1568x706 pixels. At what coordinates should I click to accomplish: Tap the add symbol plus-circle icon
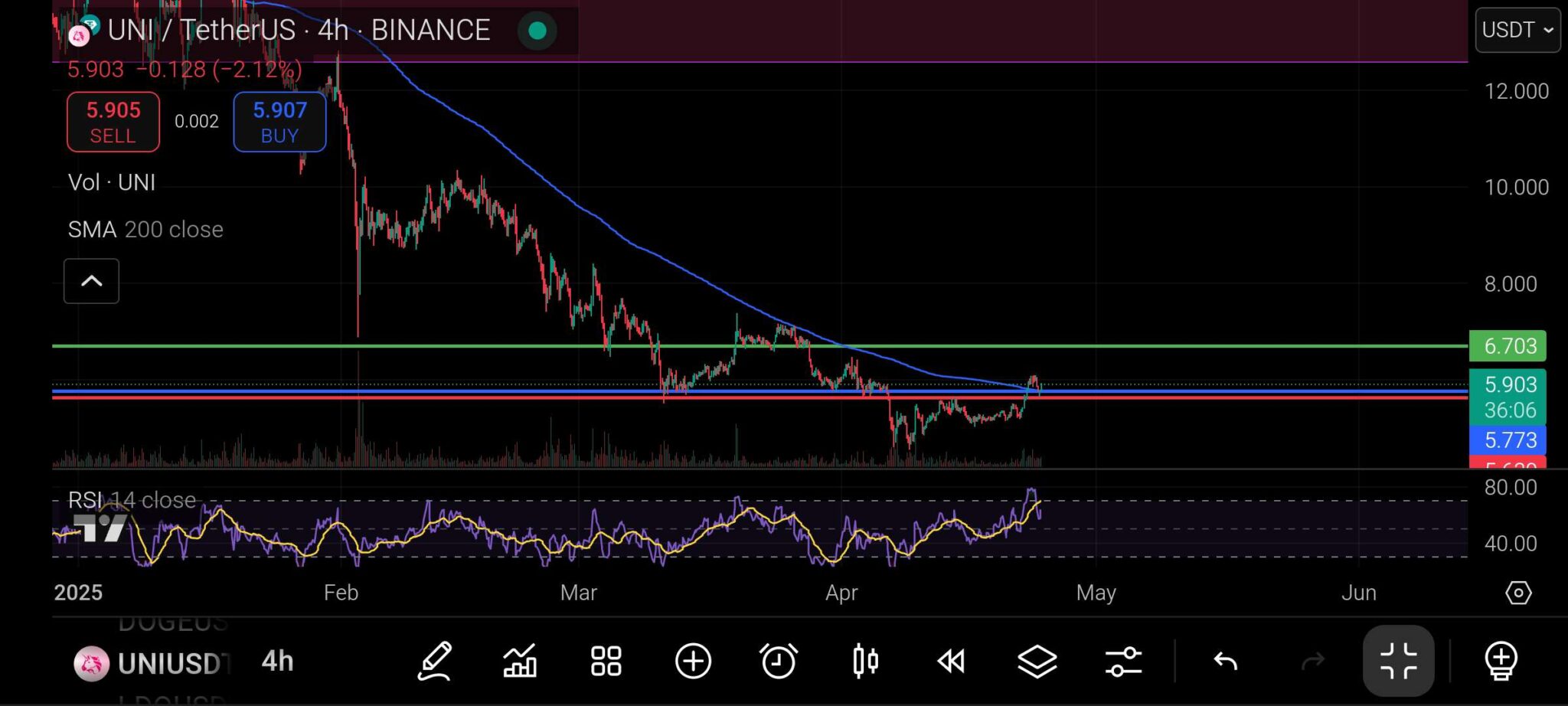click(x=693, y=661)
